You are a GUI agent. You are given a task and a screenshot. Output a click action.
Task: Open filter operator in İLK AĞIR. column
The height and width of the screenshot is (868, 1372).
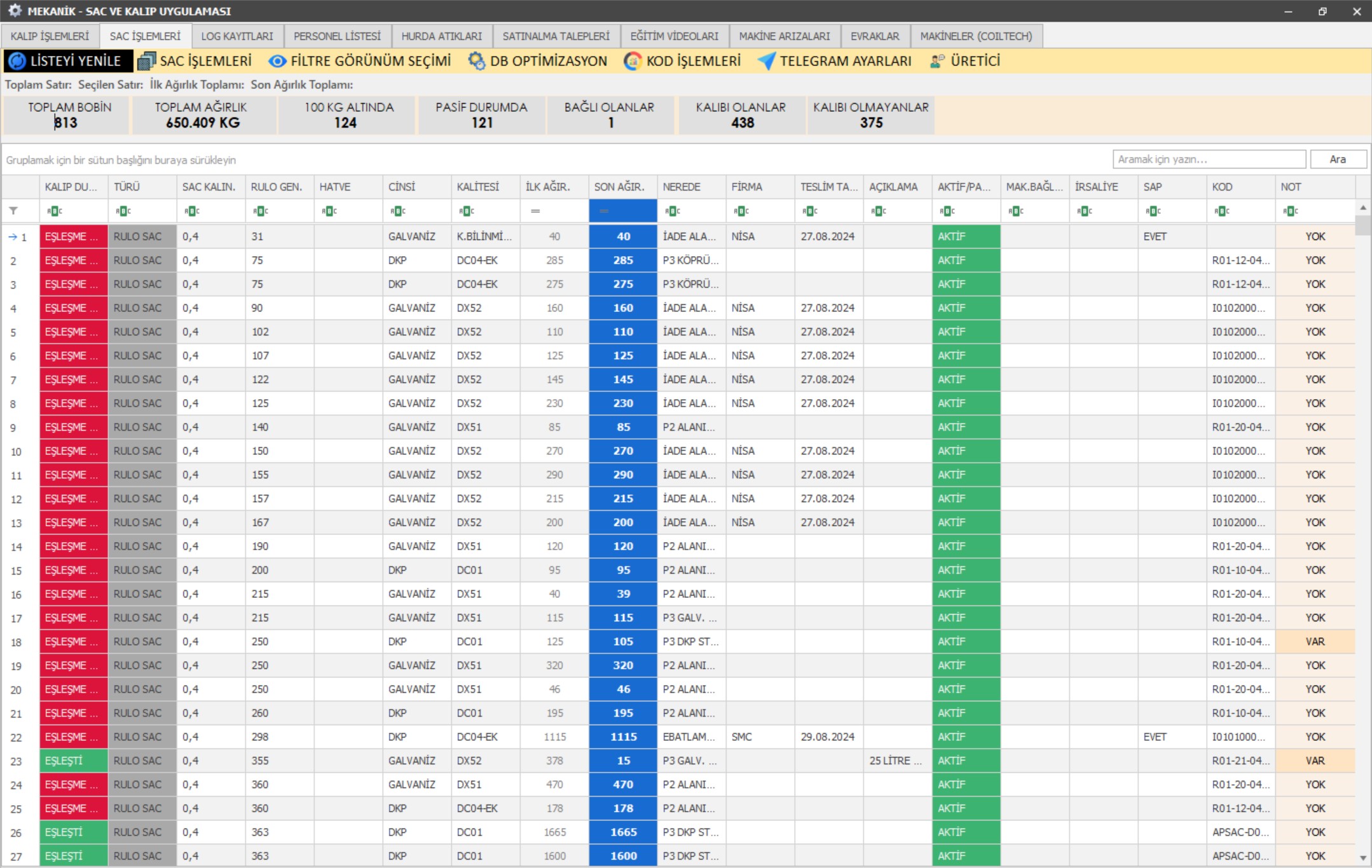tap(535, 211)
